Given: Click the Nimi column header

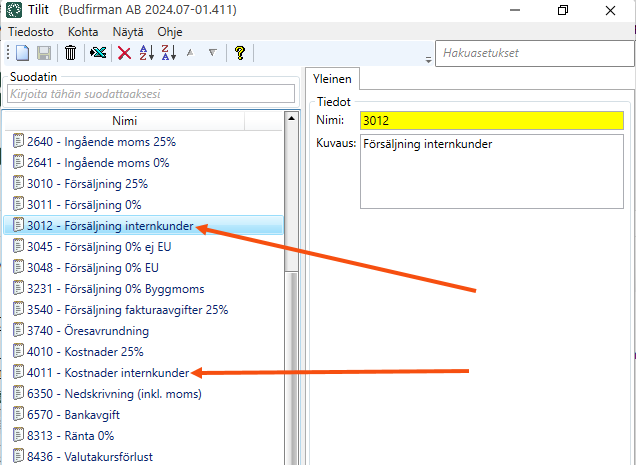Looking at the screenshot, I should 125,120.
